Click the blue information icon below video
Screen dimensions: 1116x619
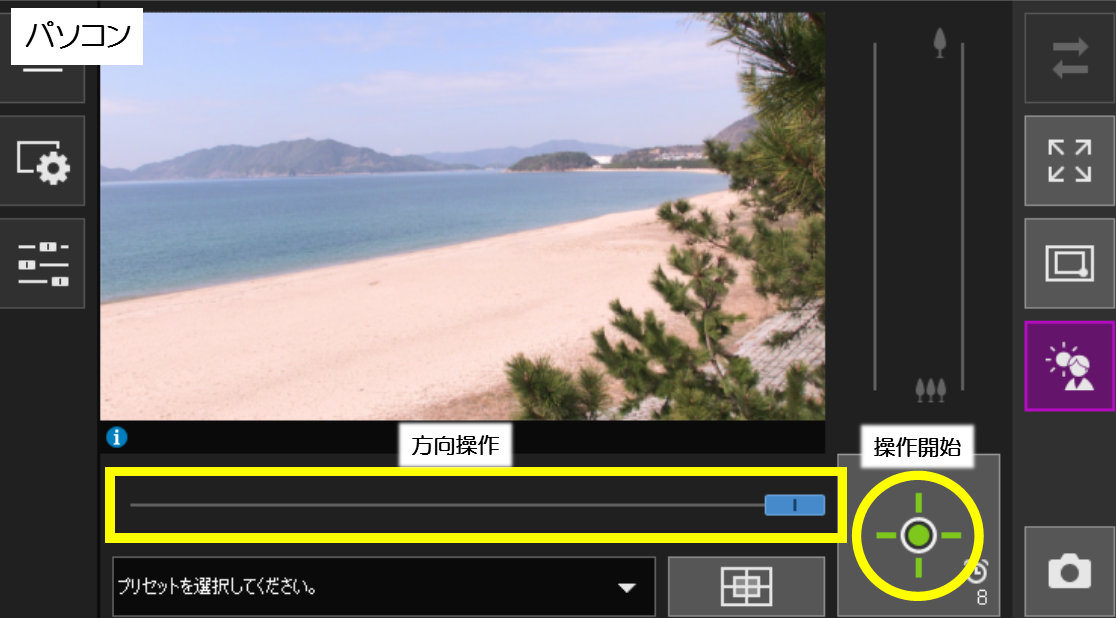click(117, 436)
